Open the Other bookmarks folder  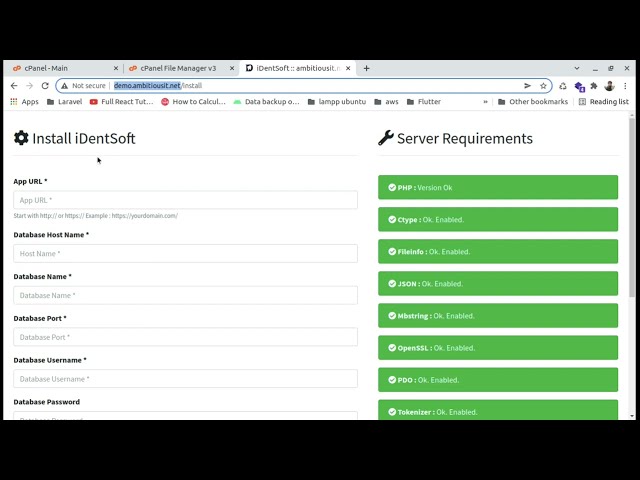tap(533, 102)
